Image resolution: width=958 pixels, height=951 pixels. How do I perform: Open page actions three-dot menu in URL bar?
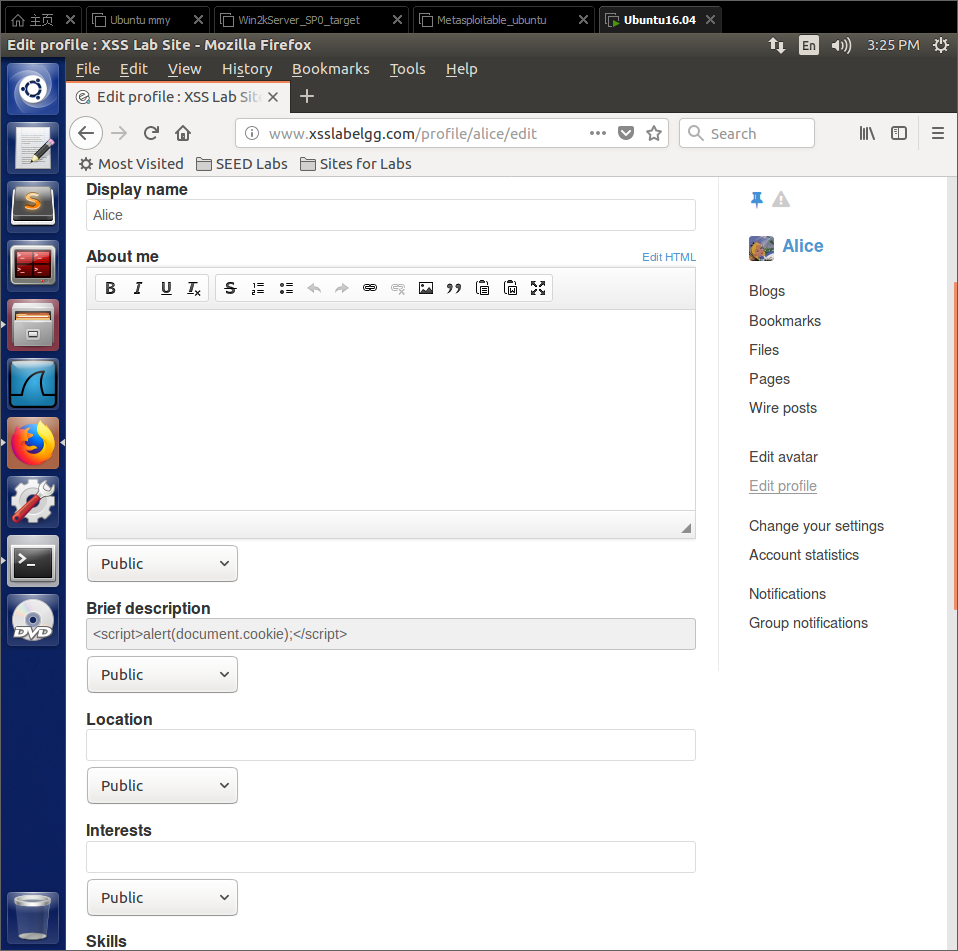pos(598,133)
